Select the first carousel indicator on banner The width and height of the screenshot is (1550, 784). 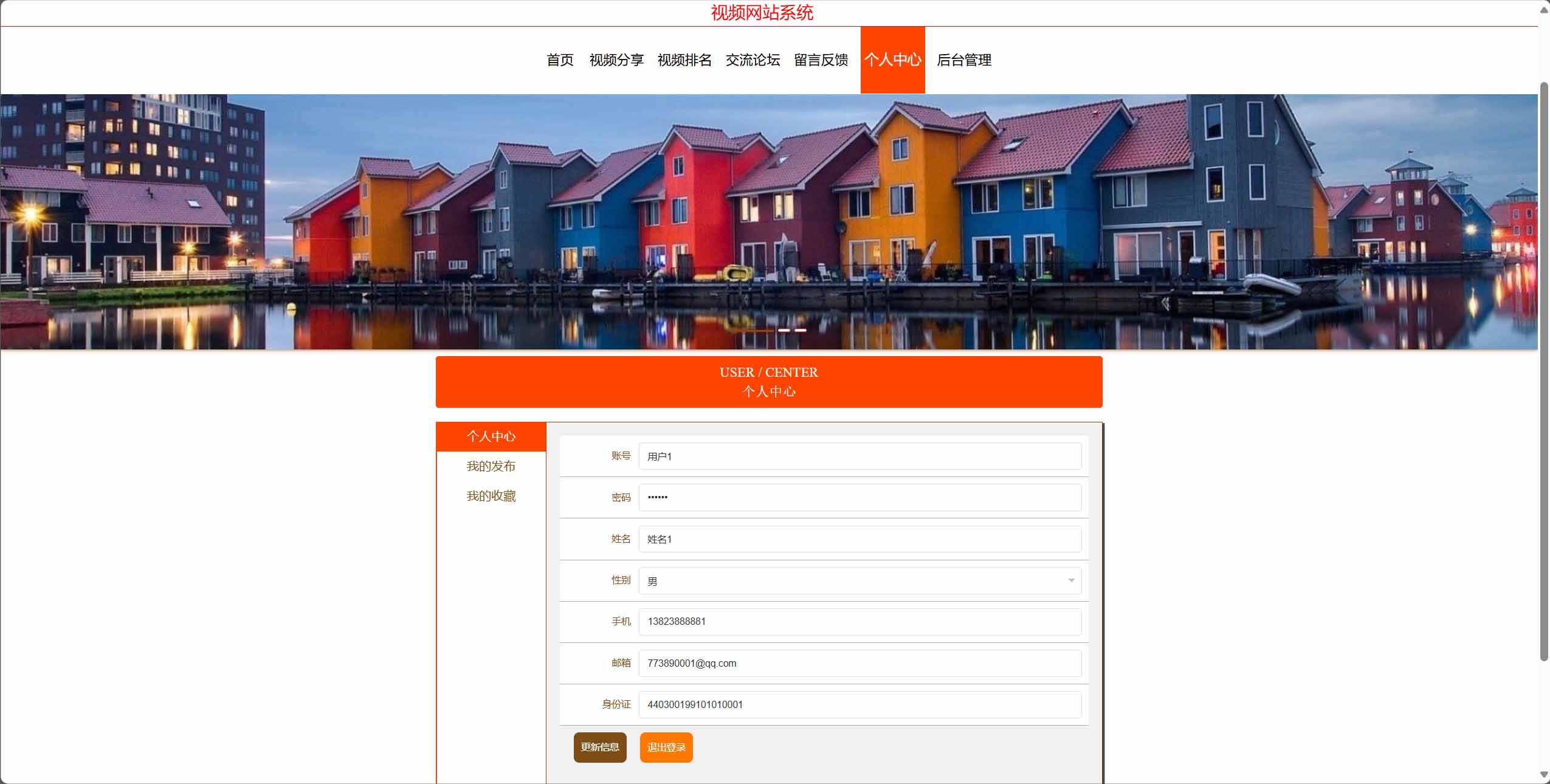[754, 330]
